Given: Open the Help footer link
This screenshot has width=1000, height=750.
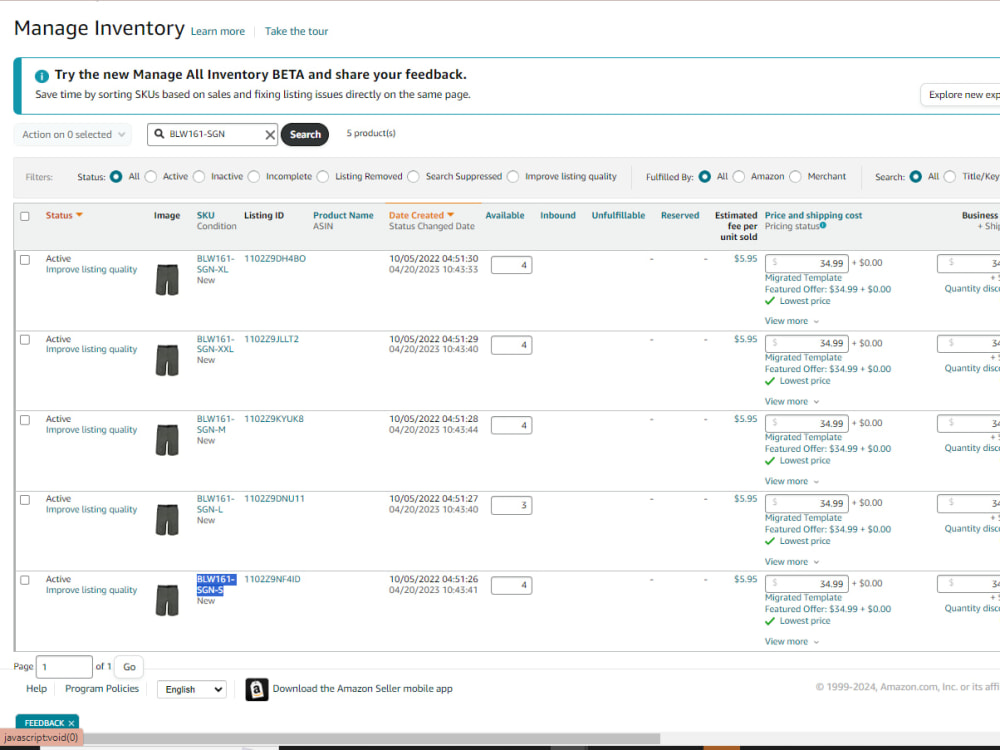Looking at the screenshot, I should pyautogui.click(x=36, y=689).
